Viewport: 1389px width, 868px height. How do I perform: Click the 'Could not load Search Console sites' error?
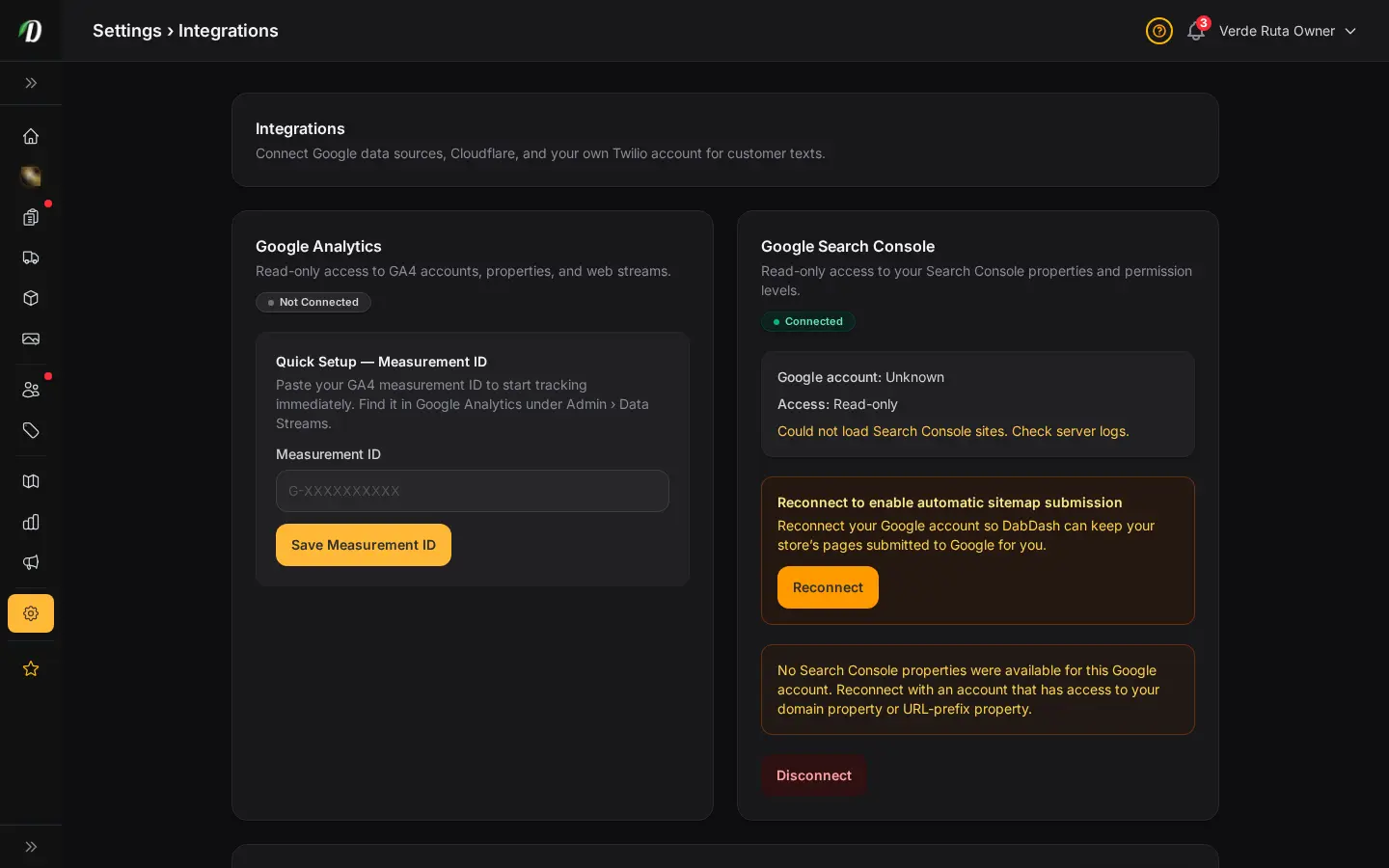click(x=953, y=431)
